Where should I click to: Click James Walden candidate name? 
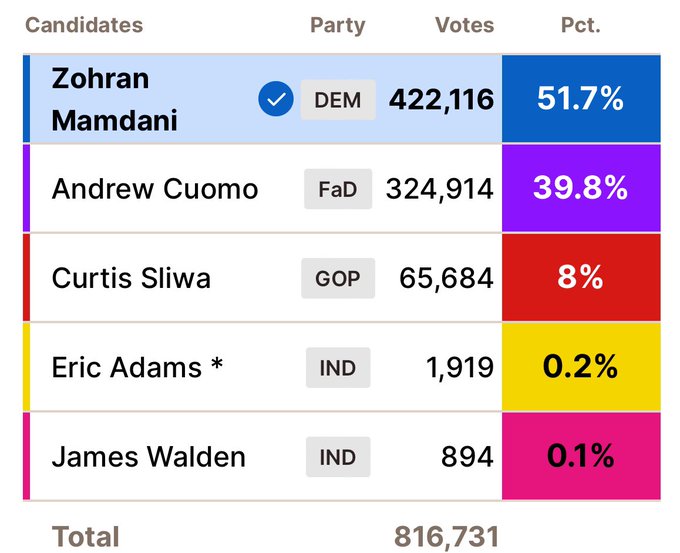pyautogui.click(x=148, y=457)
